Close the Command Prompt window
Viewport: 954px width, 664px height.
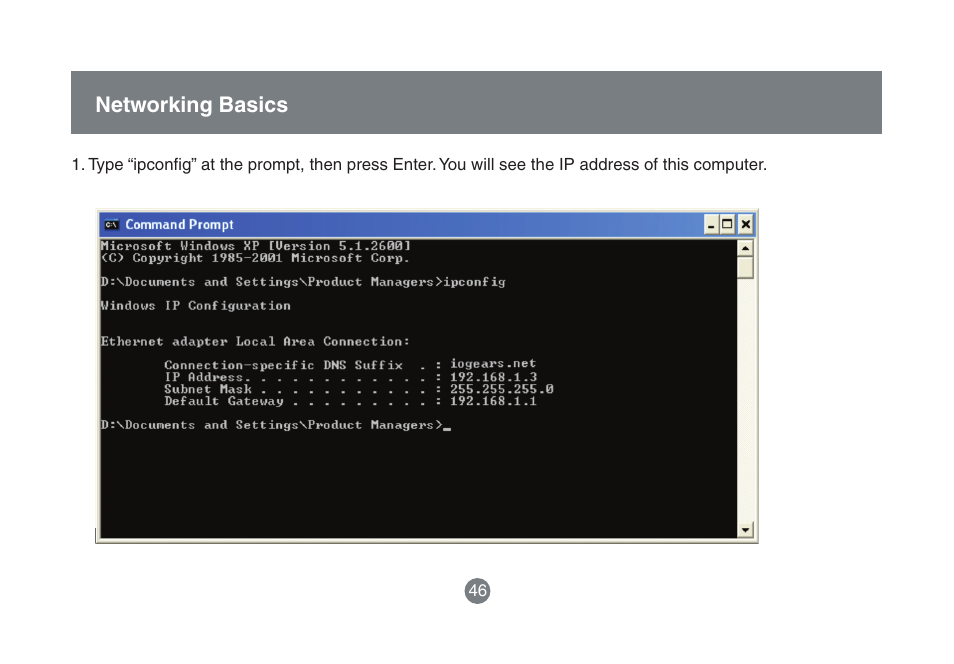[745, 225]
